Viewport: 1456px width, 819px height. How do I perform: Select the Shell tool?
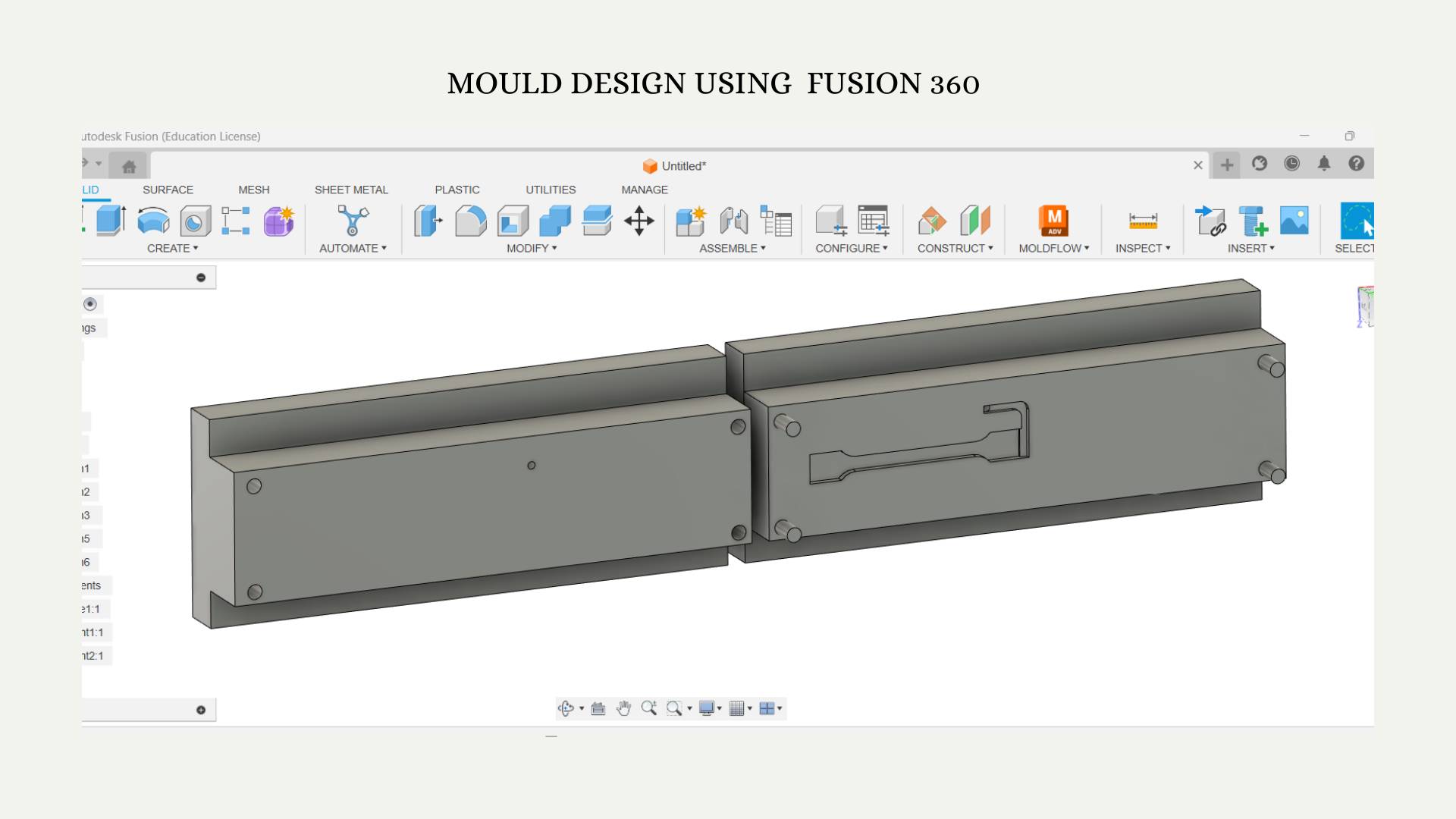pyautogui.click(x=513, y=221)
